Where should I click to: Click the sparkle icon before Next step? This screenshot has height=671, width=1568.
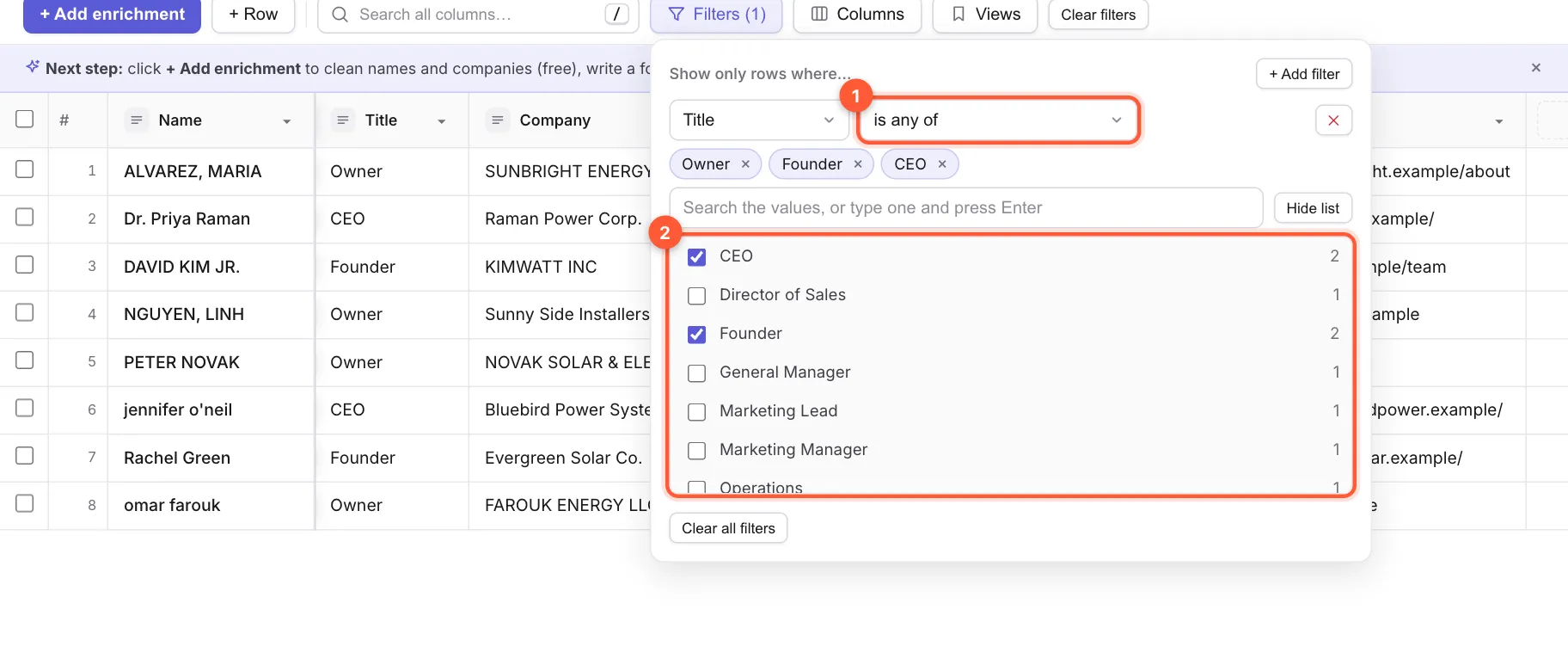[x=33, y=67]
